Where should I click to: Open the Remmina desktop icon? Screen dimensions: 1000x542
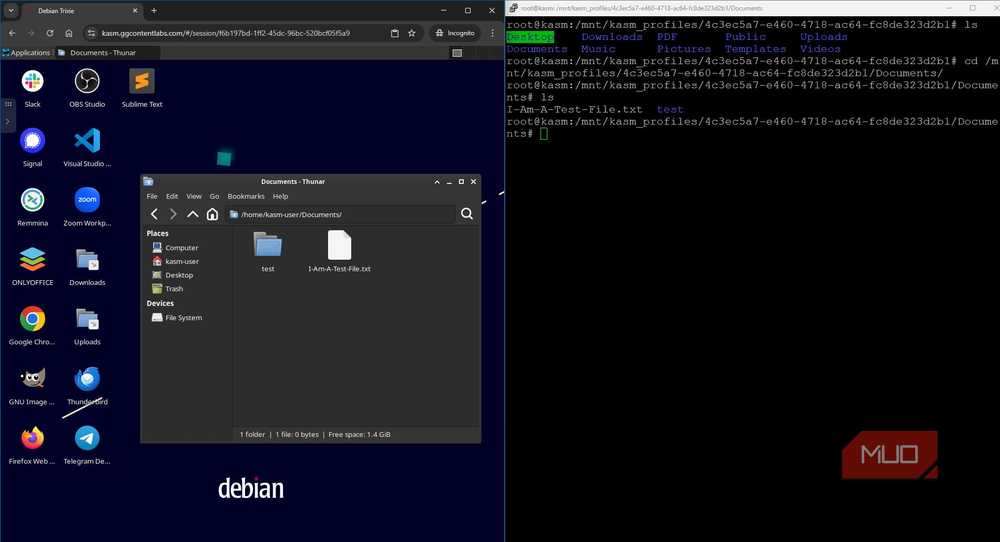(33, 200)
